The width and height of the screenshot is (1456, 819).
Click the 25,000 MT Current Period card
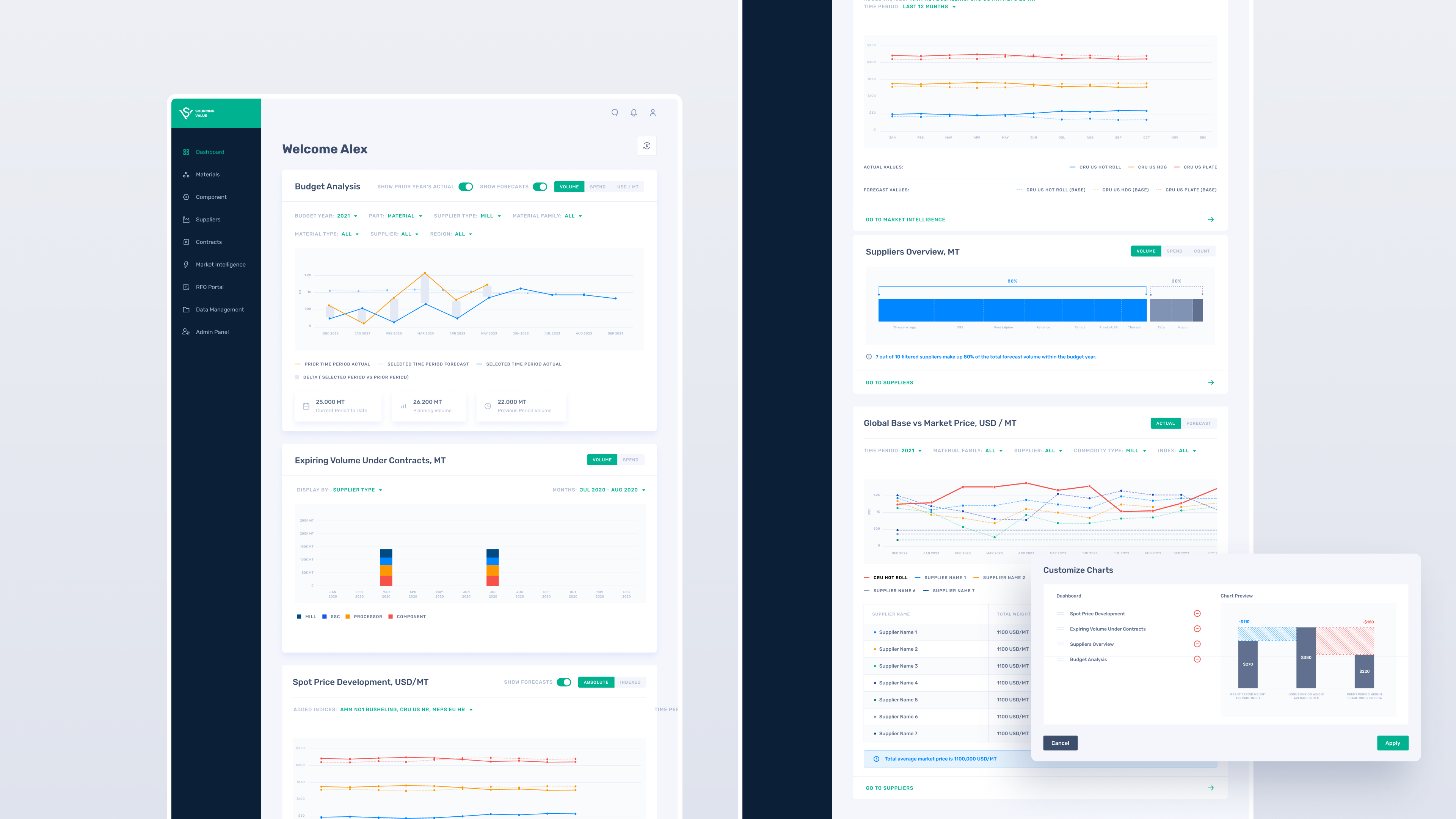coord(337,406)
